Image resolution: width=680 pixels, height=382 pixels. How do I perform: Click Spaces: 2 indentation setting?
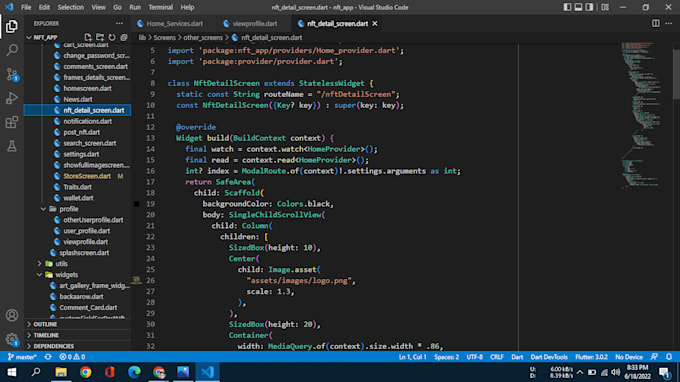point(446,357)
